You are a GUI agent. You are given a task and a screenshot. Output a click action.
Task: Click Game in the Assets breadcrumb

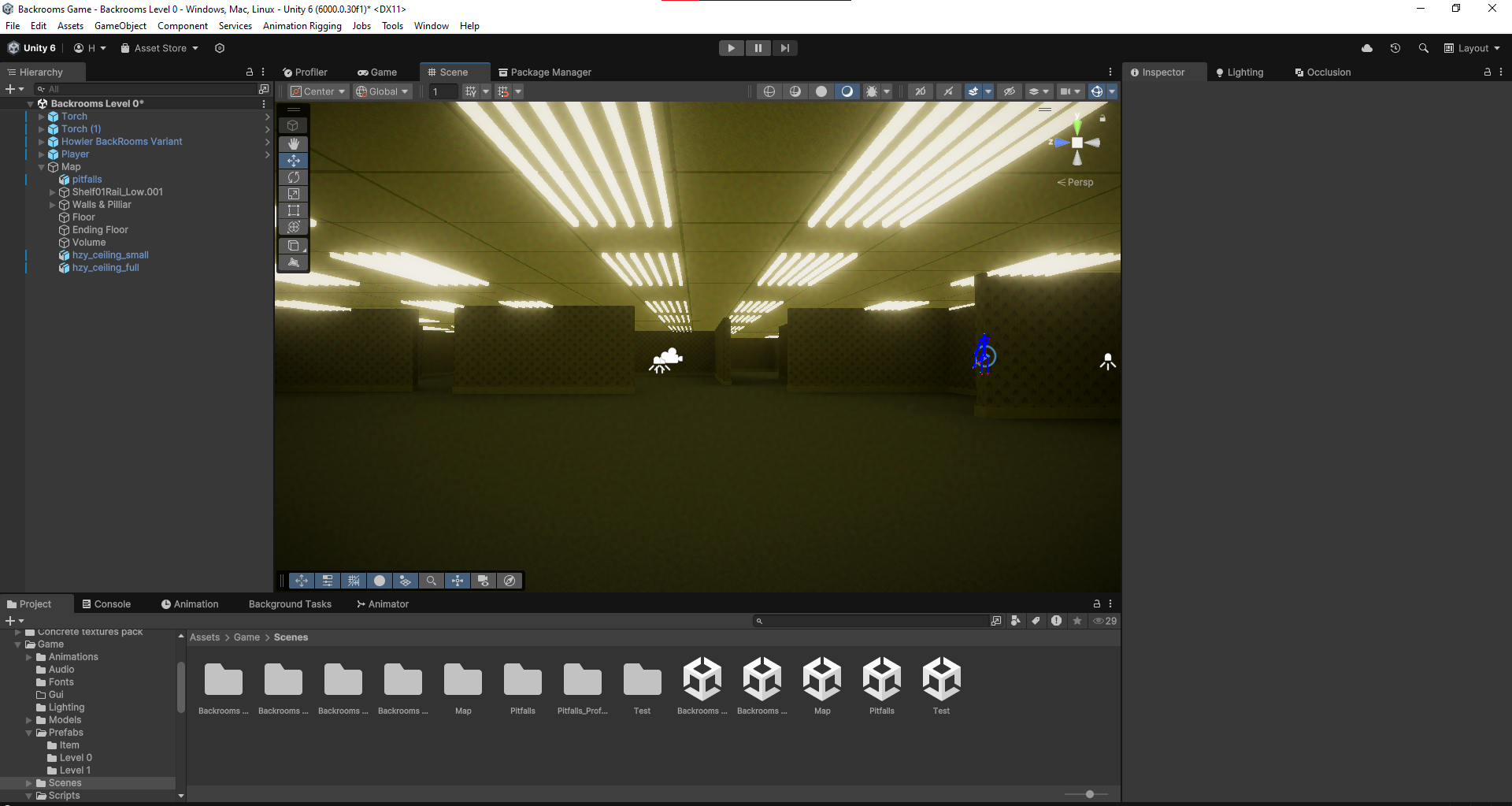tap(246, 637)
